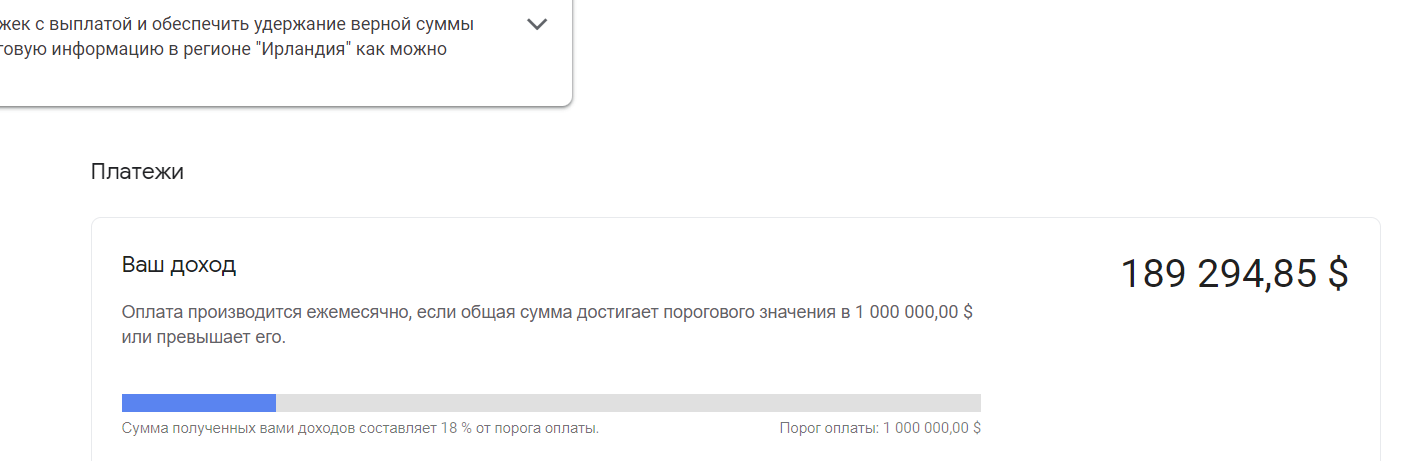Image resolution: width=1405 pixels, height=461 pixels.
Task: Click the "Порог оплаты: 1 000 000,00 $" label
Action: click(x=880, y=429)
